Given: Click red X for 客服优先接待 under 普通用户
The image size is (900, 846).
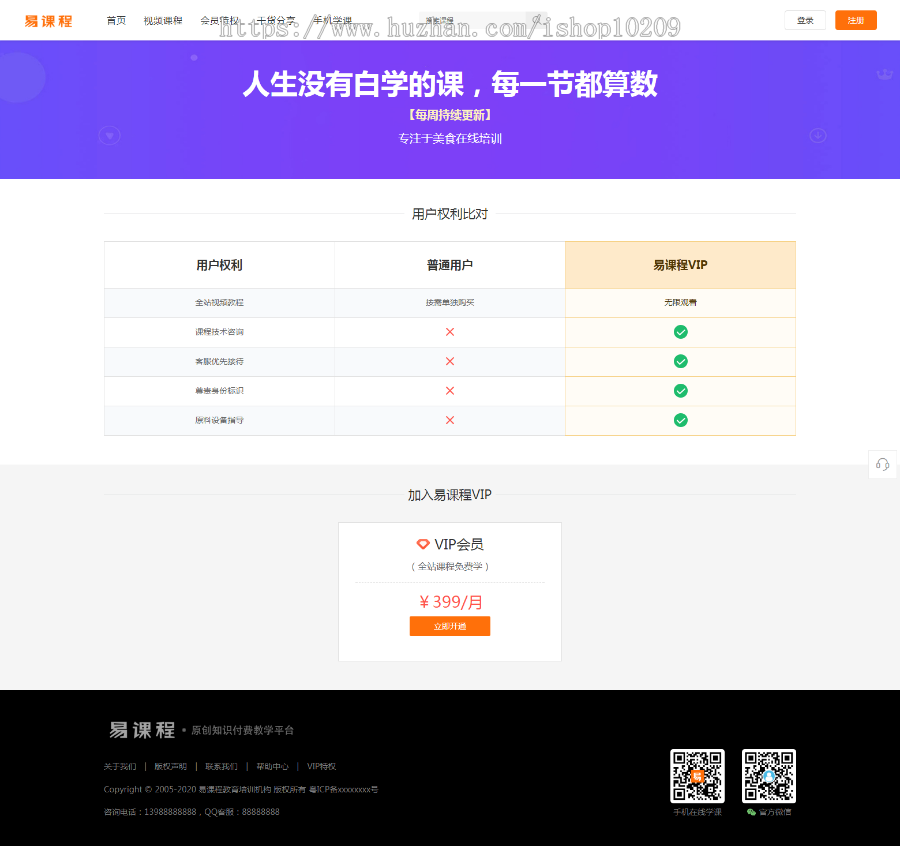Looking at the screenshot, I should [449, 361].
